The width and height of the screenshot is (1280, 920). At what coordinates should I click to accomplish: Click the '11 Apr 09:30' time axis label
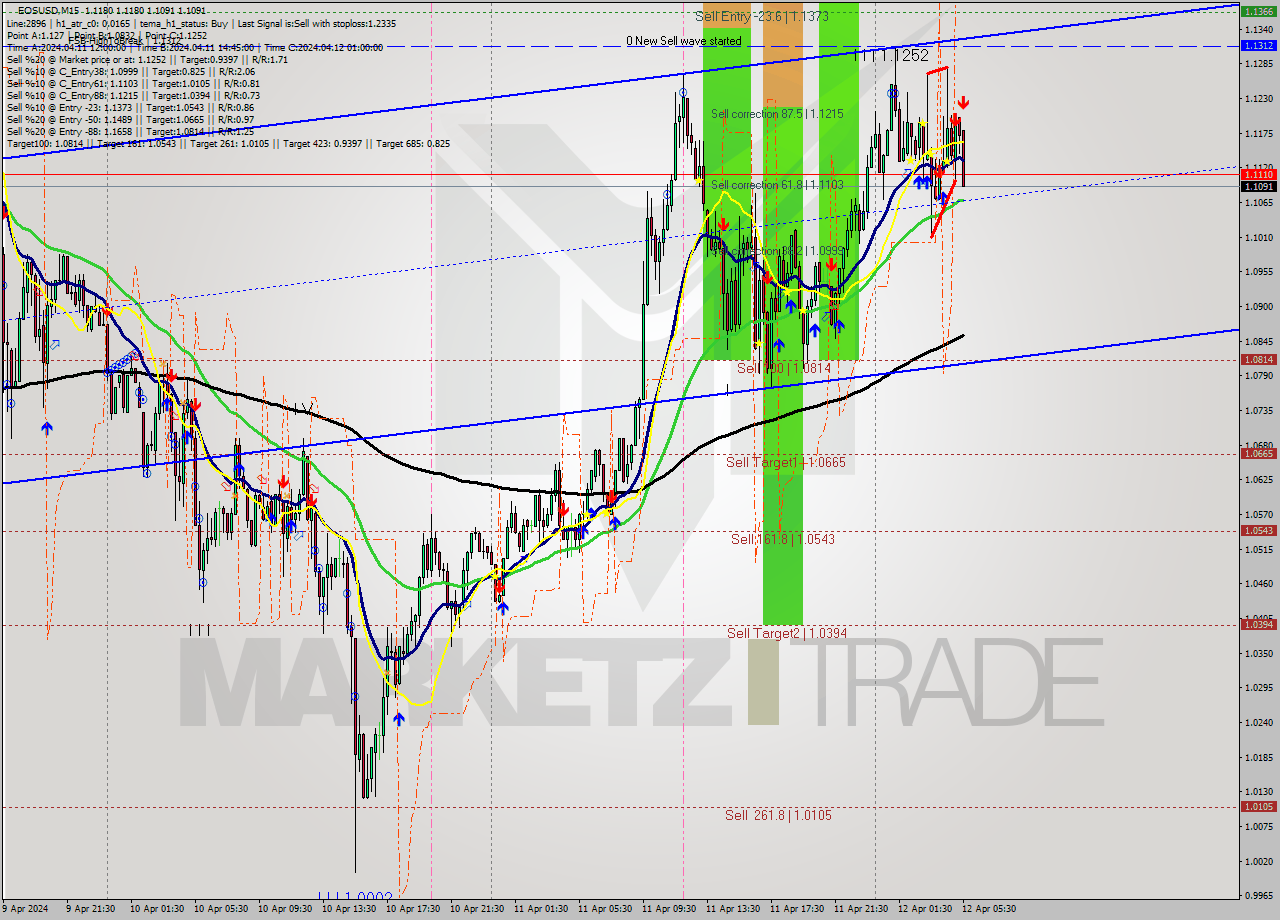coord(667,909)
